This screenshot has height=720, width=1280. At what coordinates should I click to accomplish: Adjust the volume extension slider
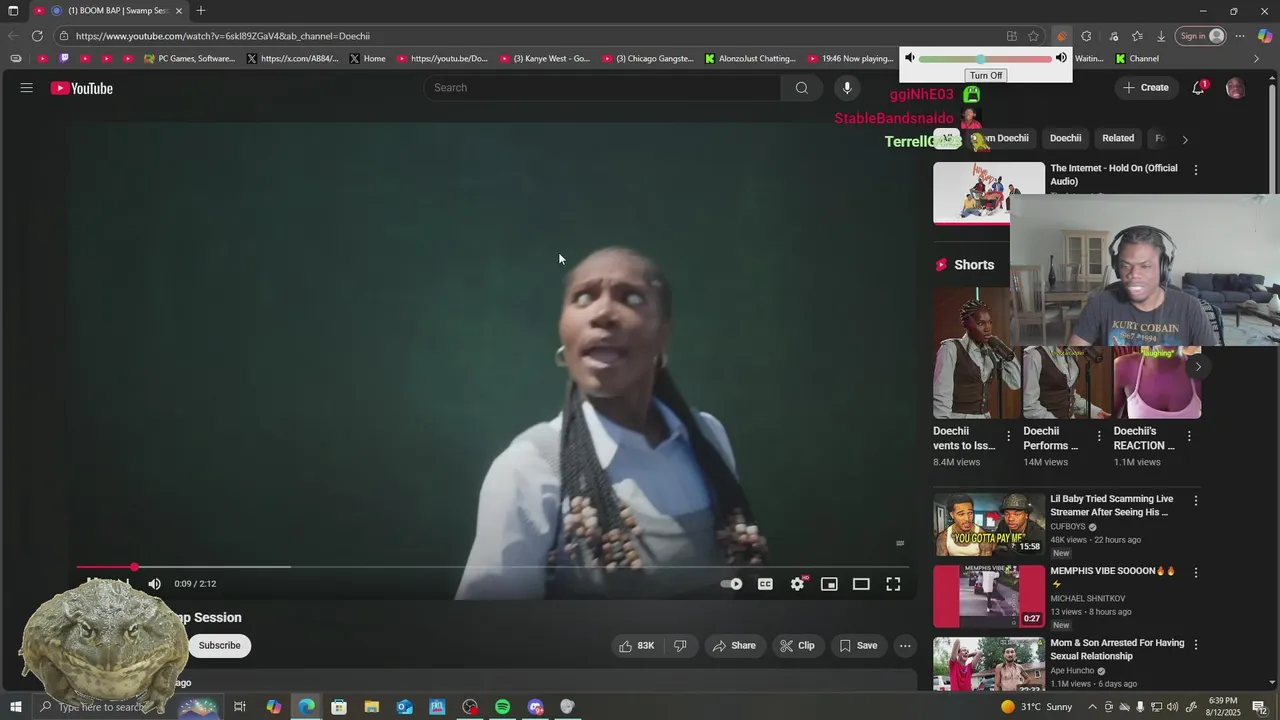pos(985,59)
